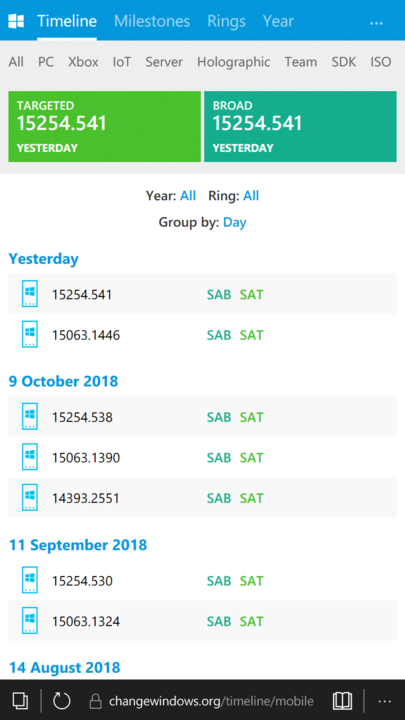Click the Windows logo home icon
Image resolution: width=405 pixels, height=720 pixels.
pyautogui.click(x=16, y=21)
